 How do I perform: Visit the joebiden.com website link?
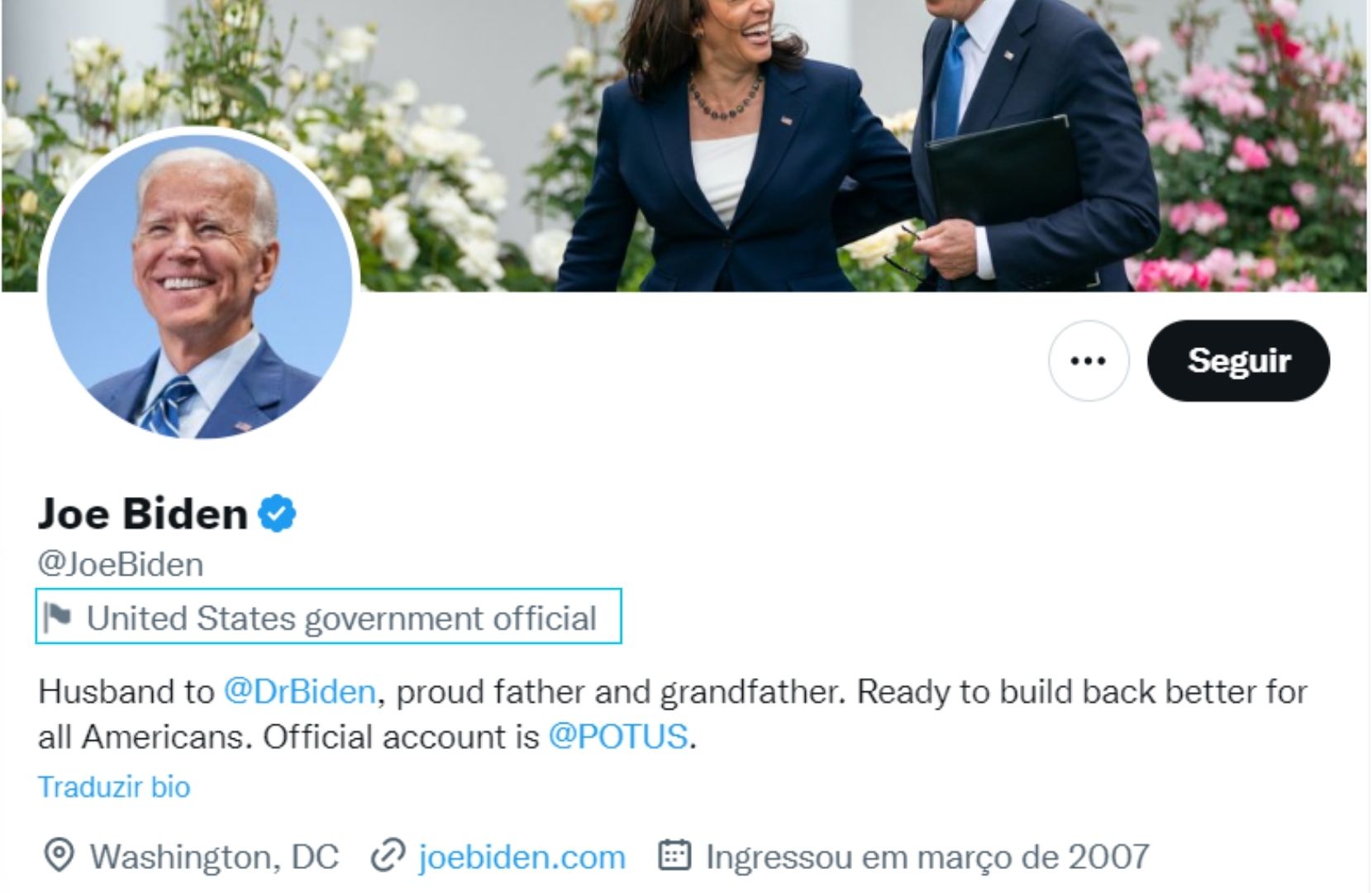tap(522, 857)
